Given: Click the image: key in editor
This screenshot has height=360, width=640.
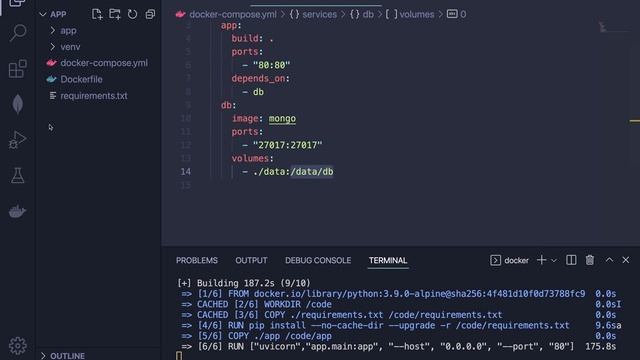Looking at the screenshot, I should click(x=245, y=118).
